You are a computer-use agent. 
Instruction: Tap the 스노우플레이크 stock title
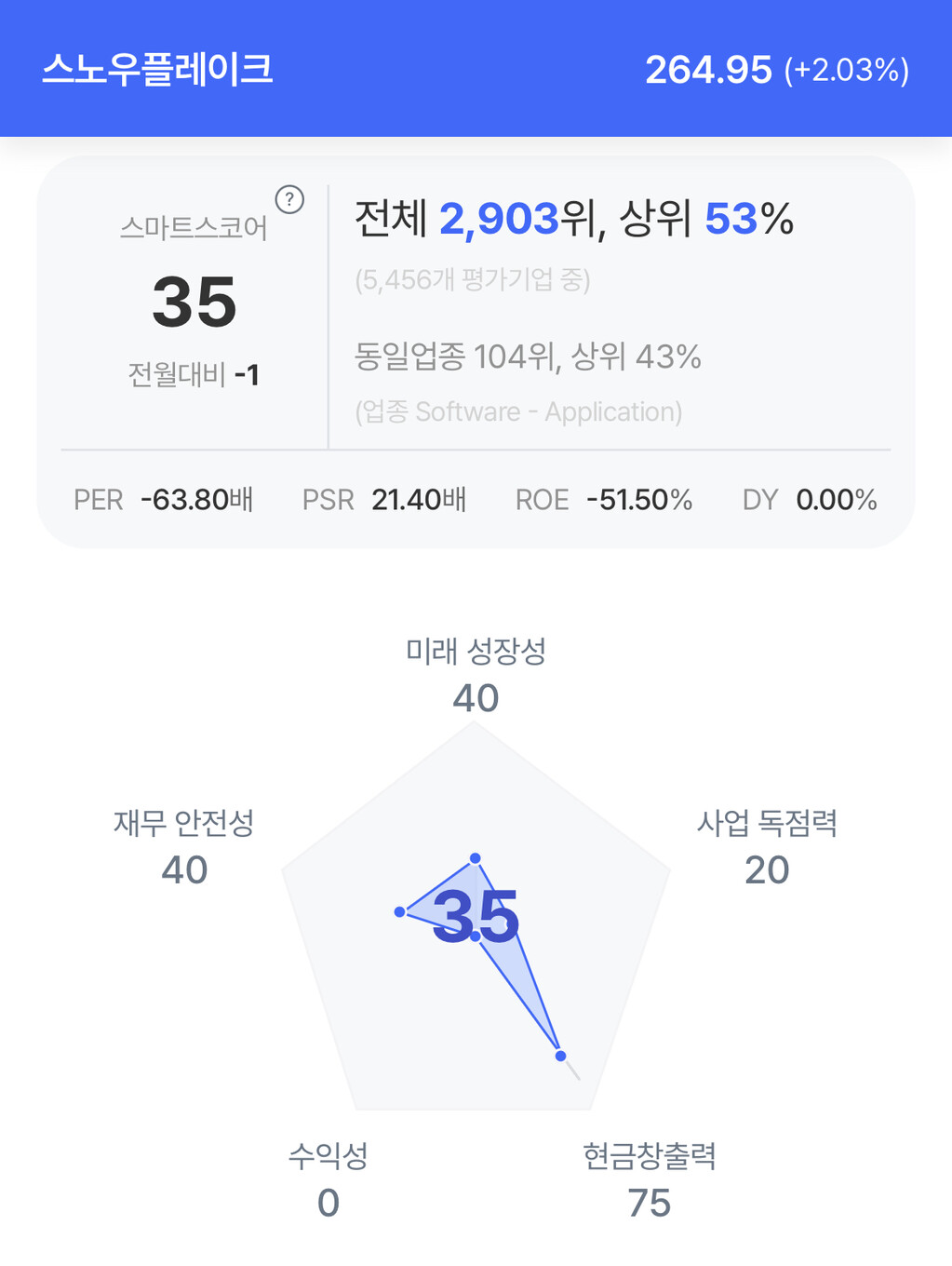(x=157, y=70)
